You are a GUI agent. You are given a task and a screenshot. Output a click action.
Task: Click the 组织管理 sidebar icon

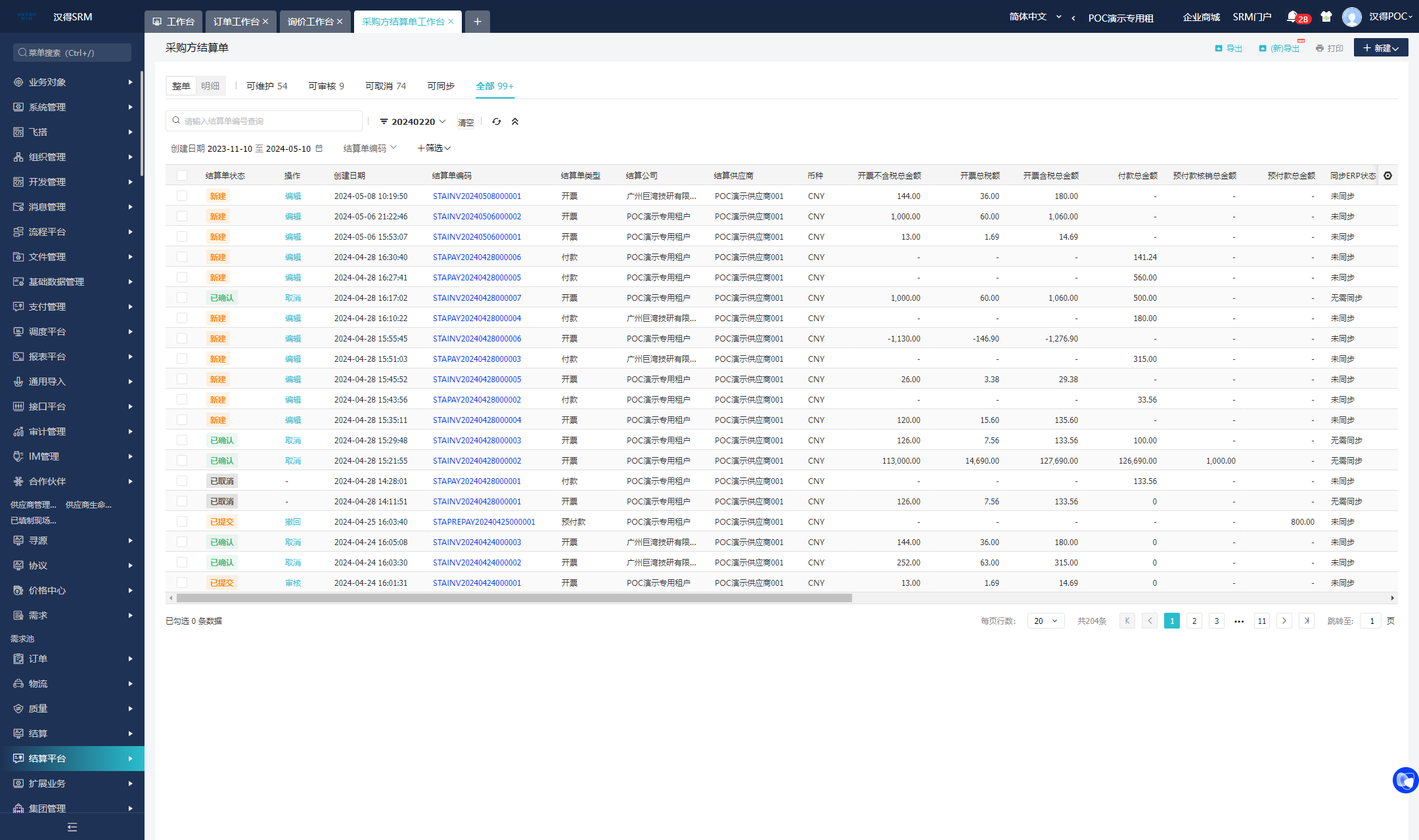coord(18,157)
